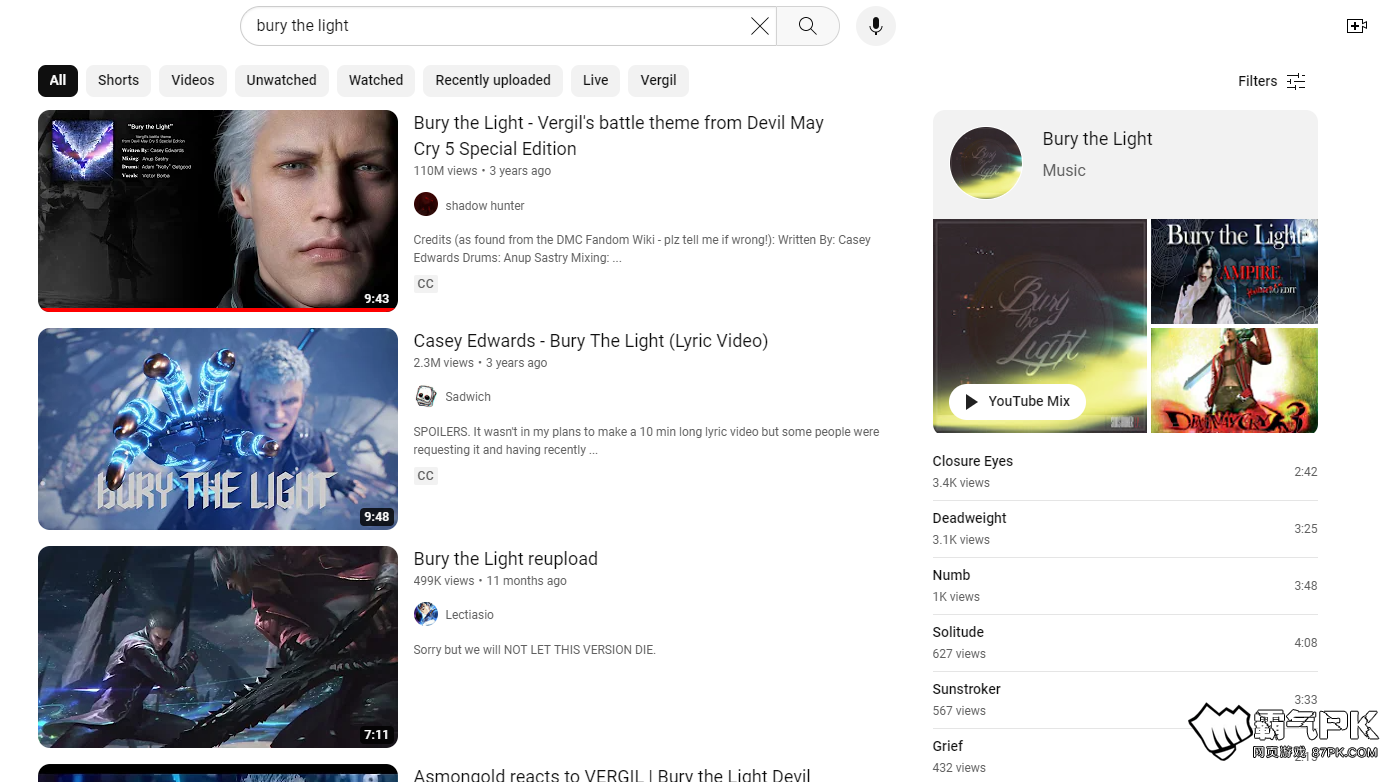Click the Bury the Light music avatar

click(x=986, y=163)
